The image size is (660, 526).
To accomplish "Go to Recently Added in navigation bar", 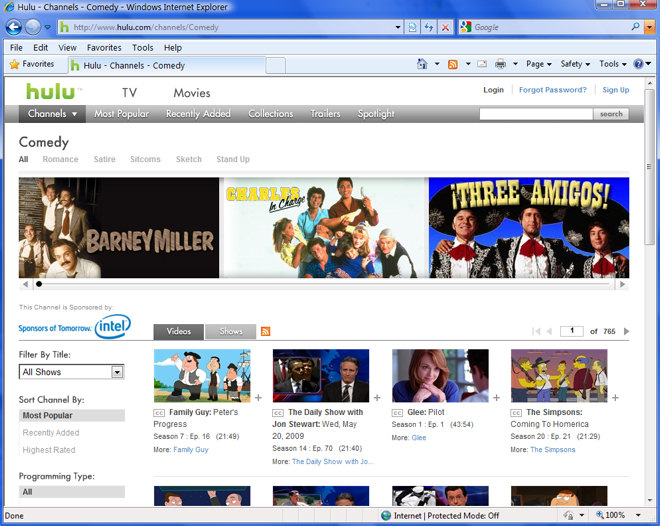I will click(198, 114).
